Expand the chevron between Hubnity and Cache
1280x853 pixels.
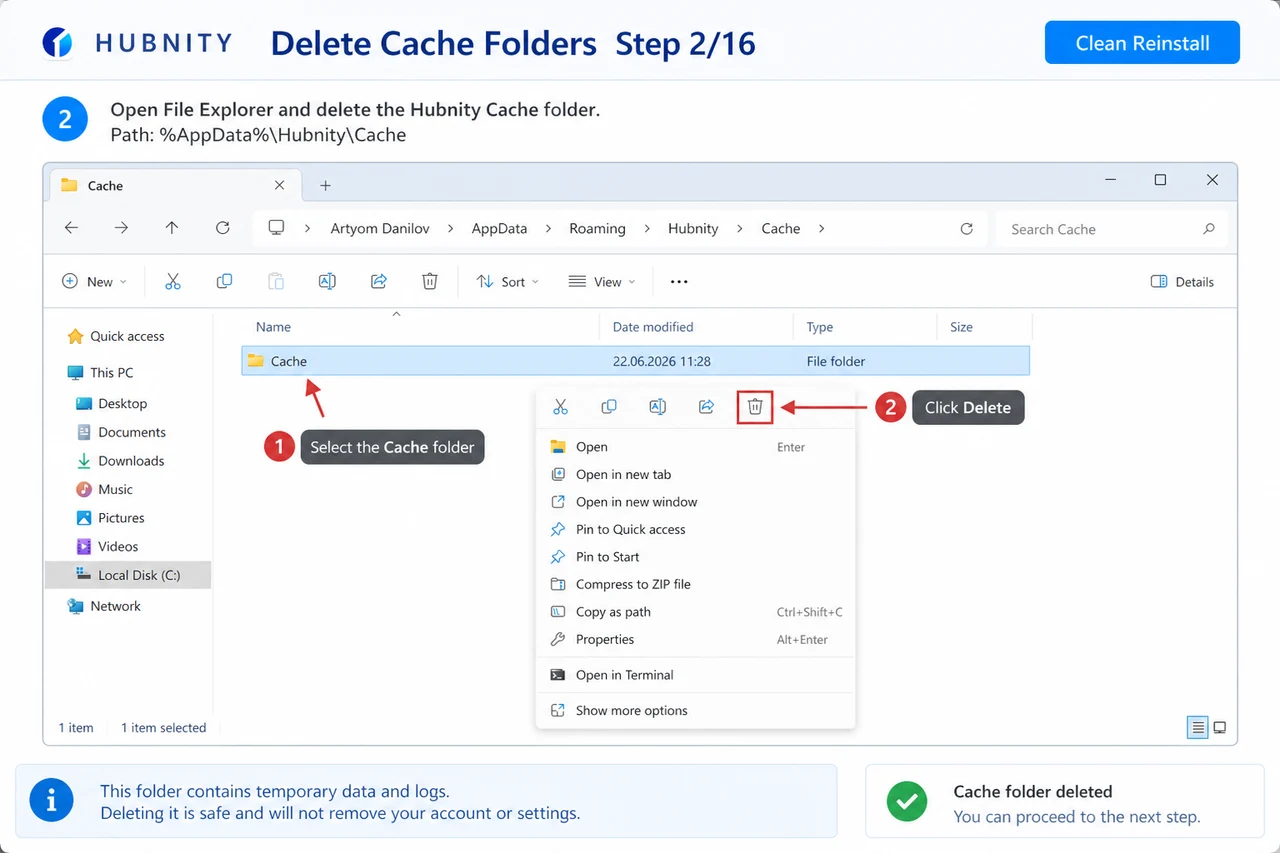[x=740, y=228]
